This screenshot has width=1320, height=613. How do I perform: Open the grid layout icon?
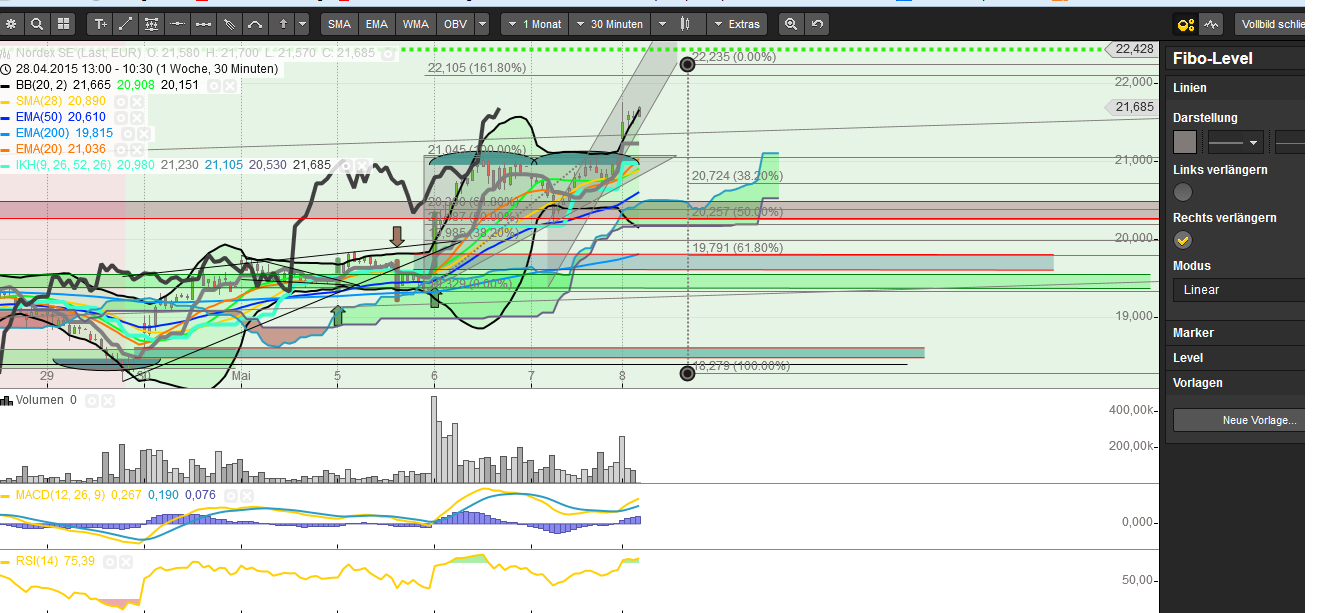click(63, 23)
